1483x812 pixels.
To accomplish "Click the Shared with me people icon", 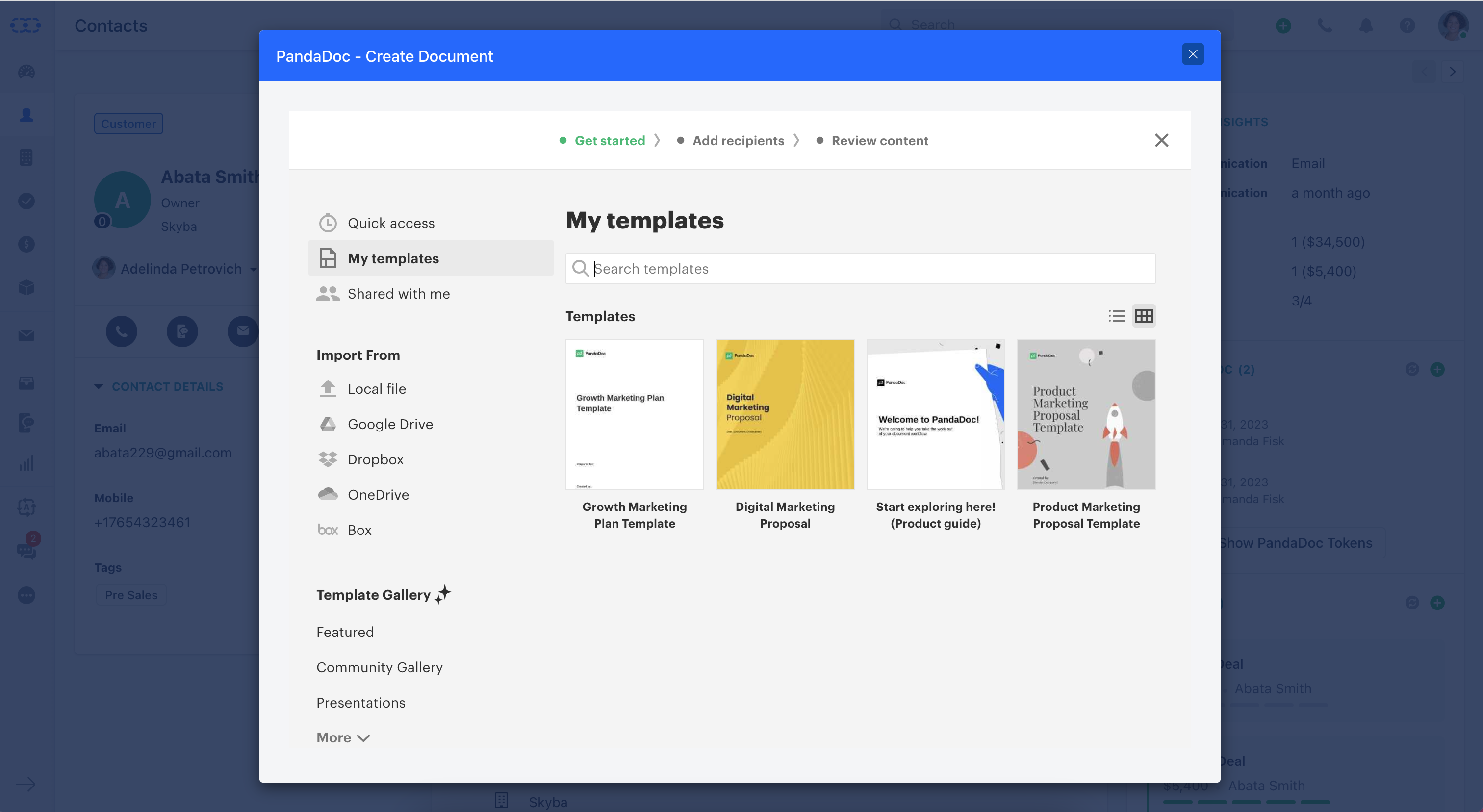I will [x=328, y=294].
